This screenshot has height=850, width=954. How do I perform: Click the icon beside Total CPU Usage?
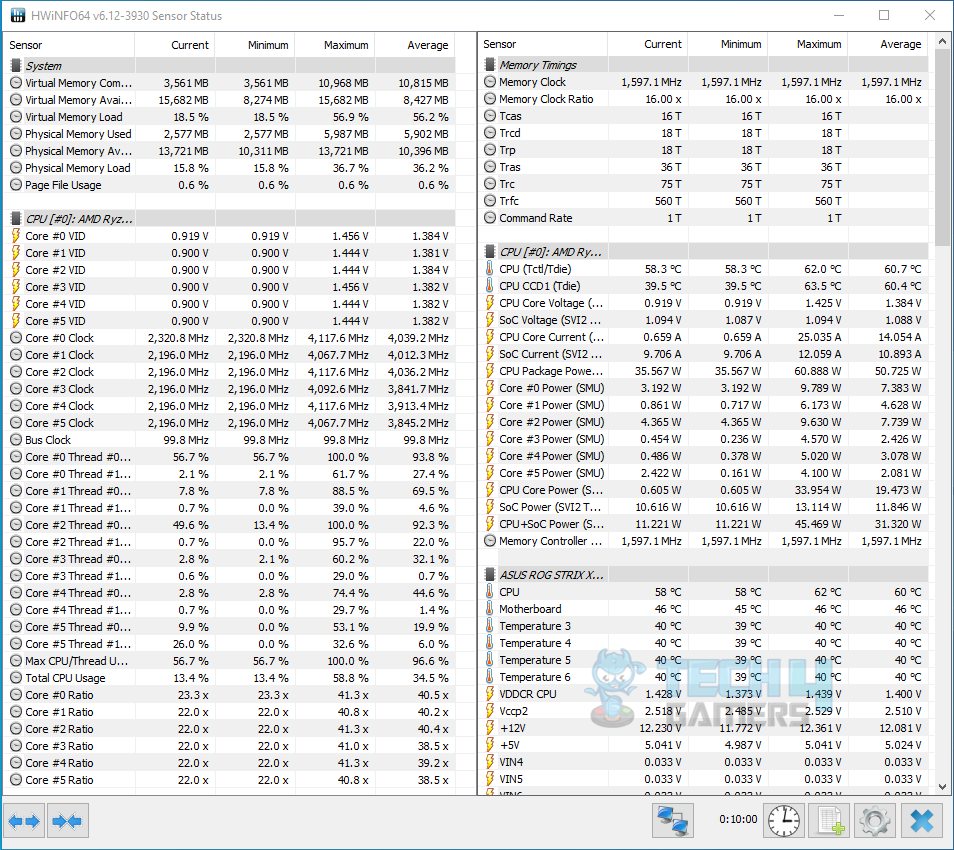pyautogui.click(x=16, y=677)
